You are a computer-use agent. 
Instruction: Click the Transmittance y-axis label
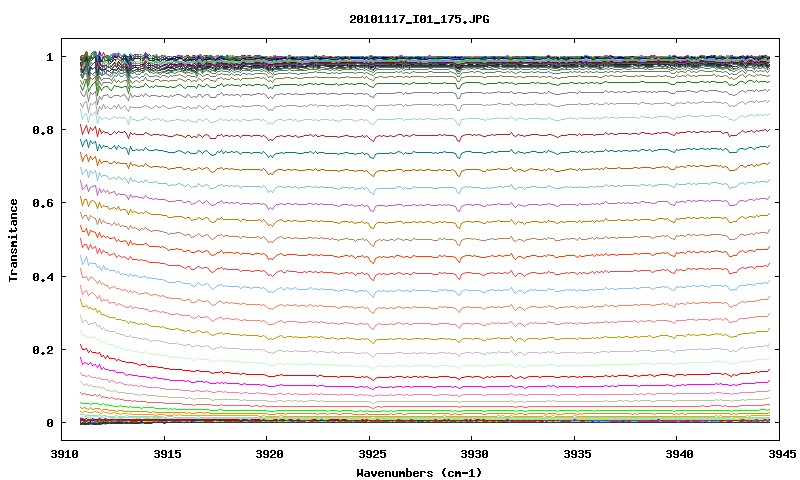[x=14, y=240]
